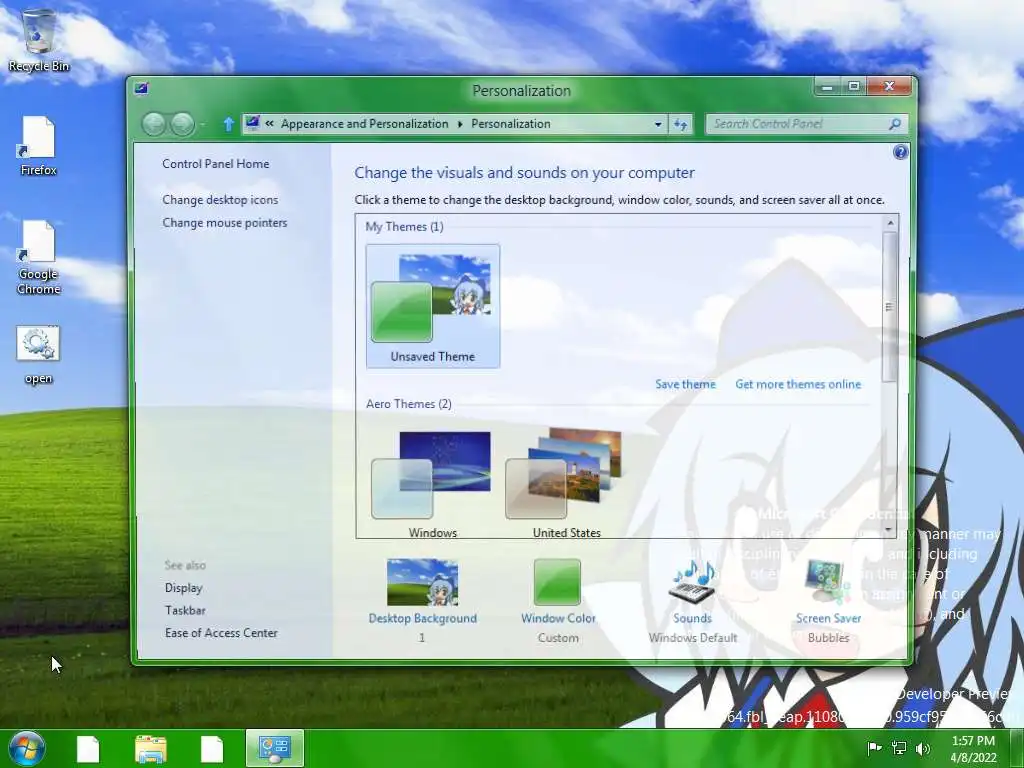
Task: Click 'Custom' under Window Color
Action: tap(558, 637)
